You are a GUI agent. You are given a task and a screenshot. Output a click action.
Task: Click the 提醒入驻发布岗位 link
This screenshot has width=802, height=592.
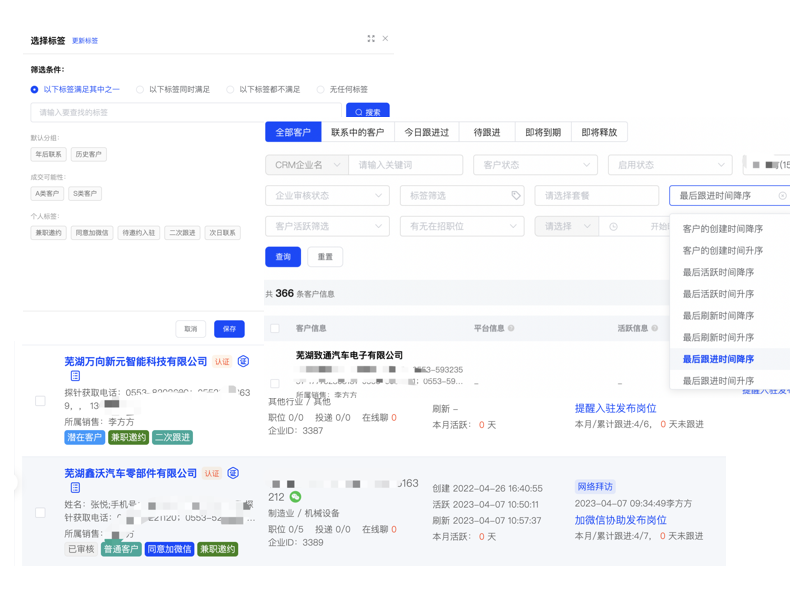coord(615,408)
